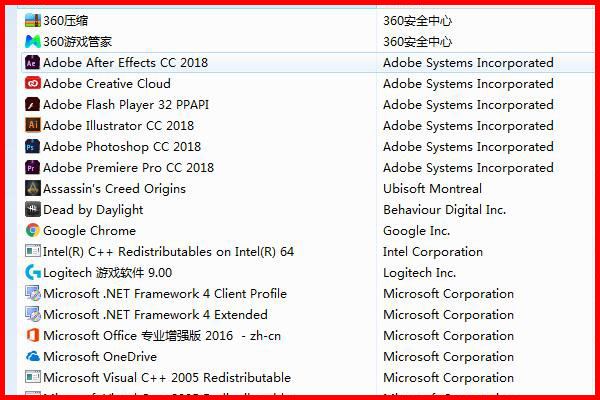
Task: Click the Ubisoft Montreal publisher cell
Action: [x=432, y=189]
